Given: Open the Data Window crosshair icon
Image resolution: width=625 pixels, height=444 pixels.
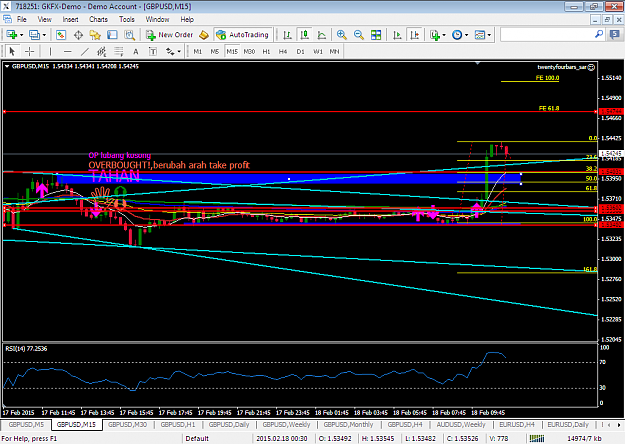Looking at the screenshot, I should click(x=78, y=35).
